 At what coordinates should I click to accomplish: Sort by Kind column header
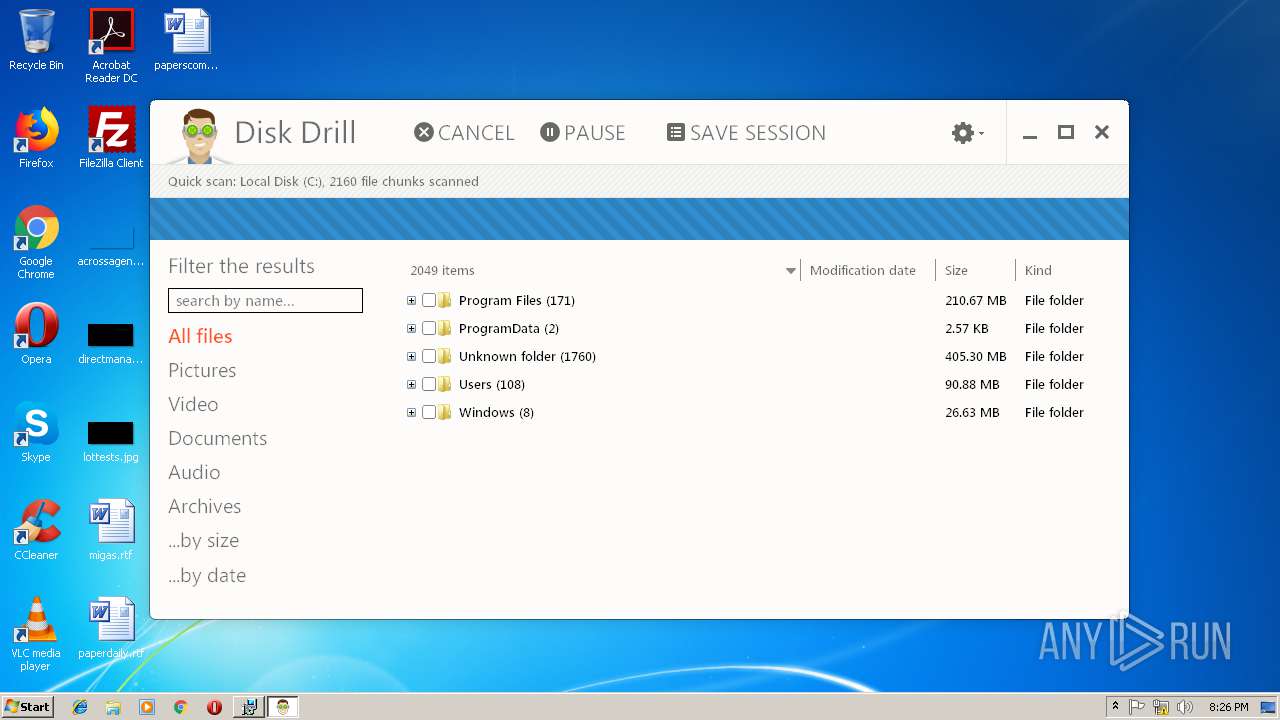click(x=1038, y=270)
